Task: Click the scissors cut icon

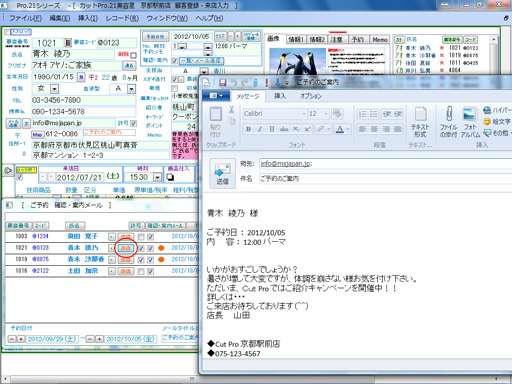Action: [231, 110]
